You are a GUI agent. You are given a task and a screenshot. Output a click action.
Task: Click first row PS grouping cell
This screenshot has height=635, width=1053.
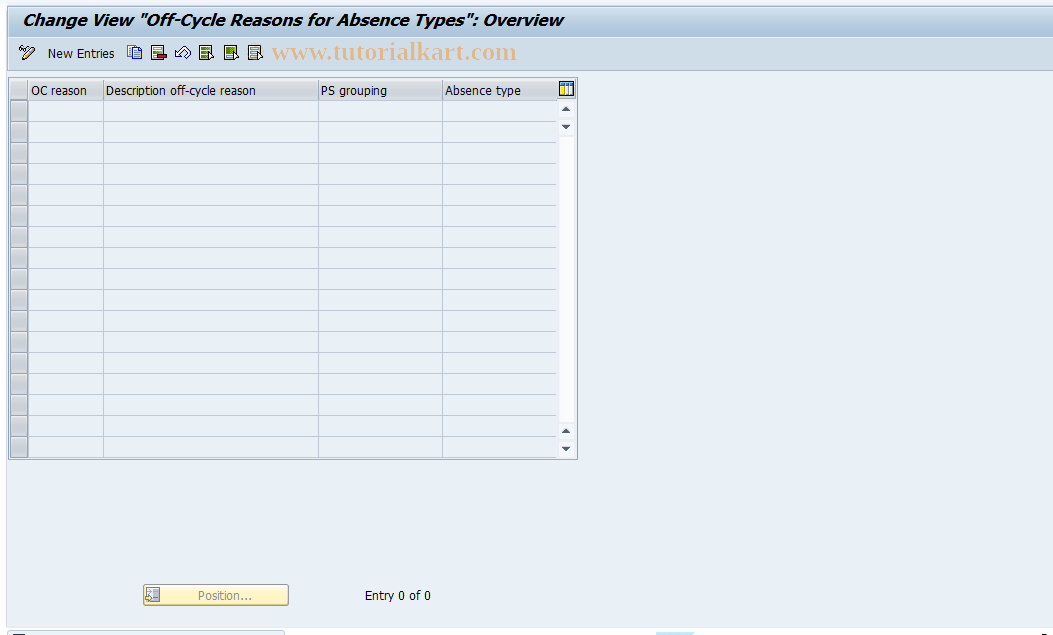pyautogui.click(x=380, y=111)
